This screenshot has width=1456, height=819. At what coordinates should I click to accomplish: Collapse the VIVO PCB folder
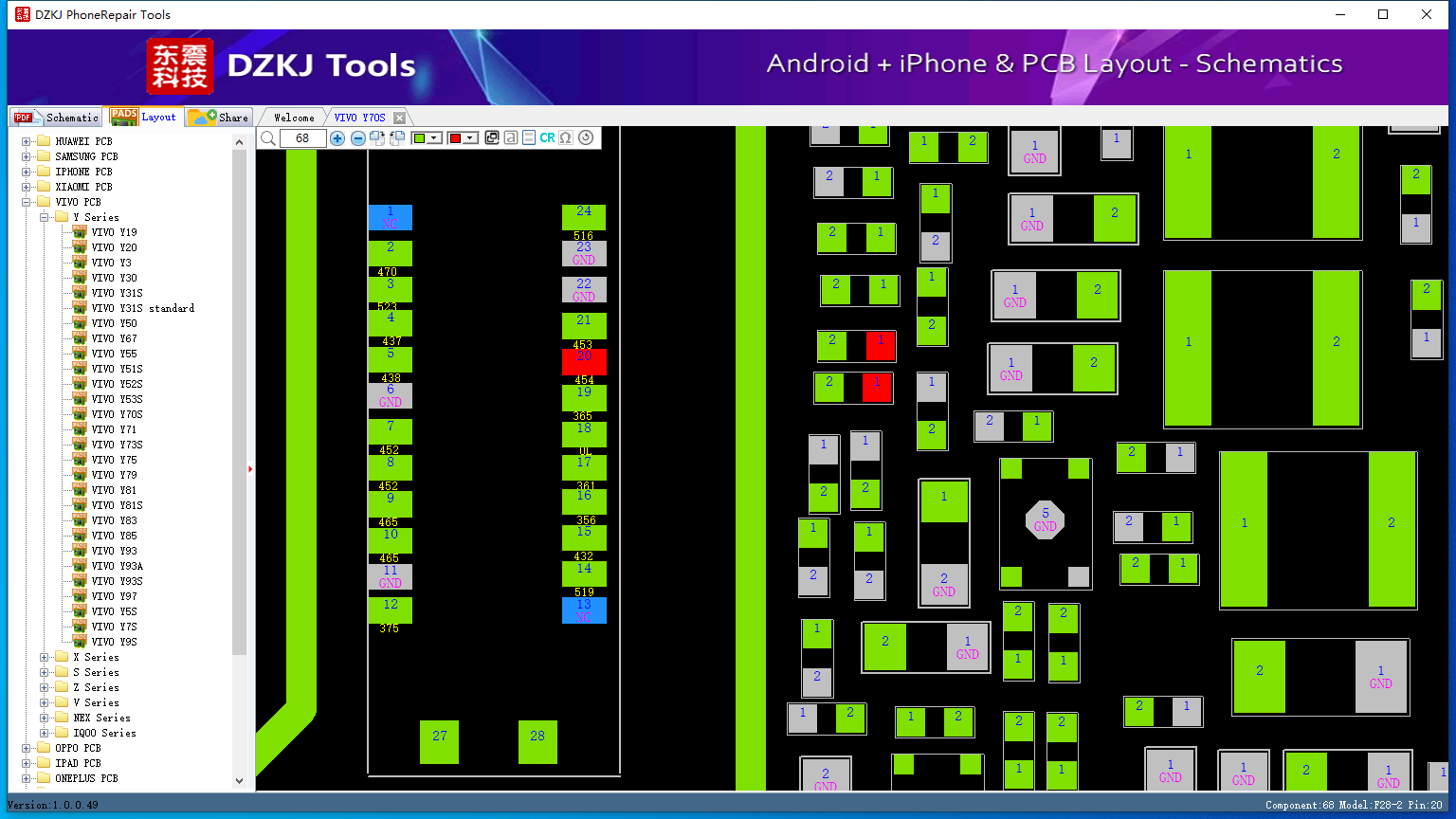point(27,202)
